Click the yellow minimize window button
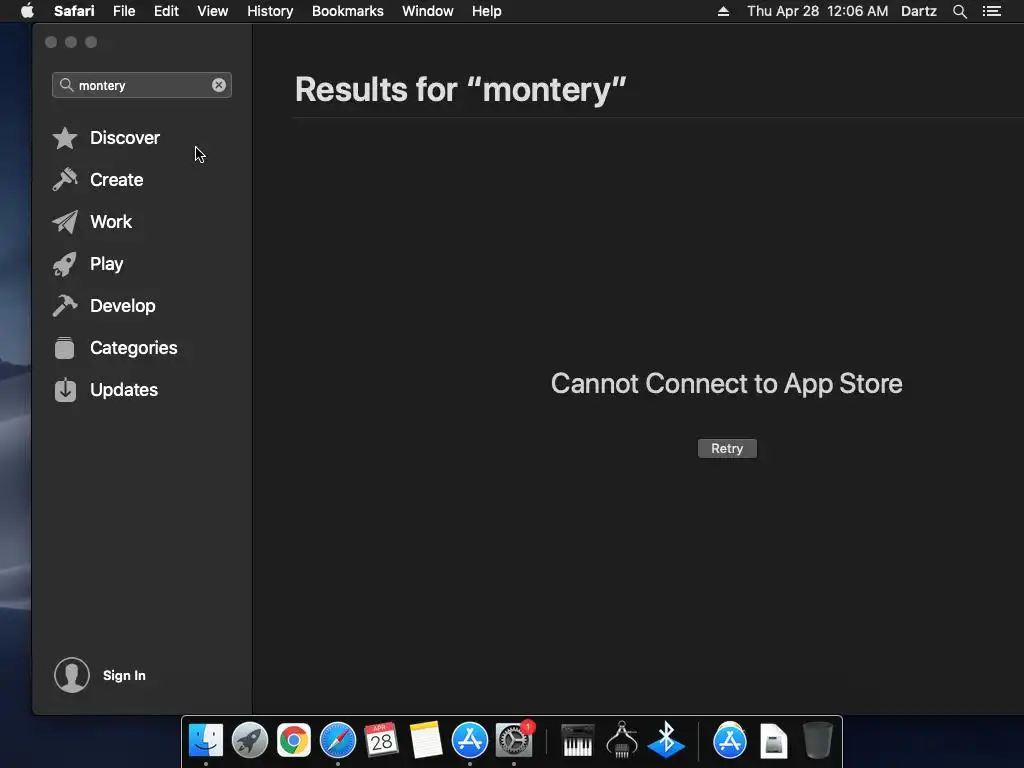This screenshot has height=768, width=1024. pos(71,42)
